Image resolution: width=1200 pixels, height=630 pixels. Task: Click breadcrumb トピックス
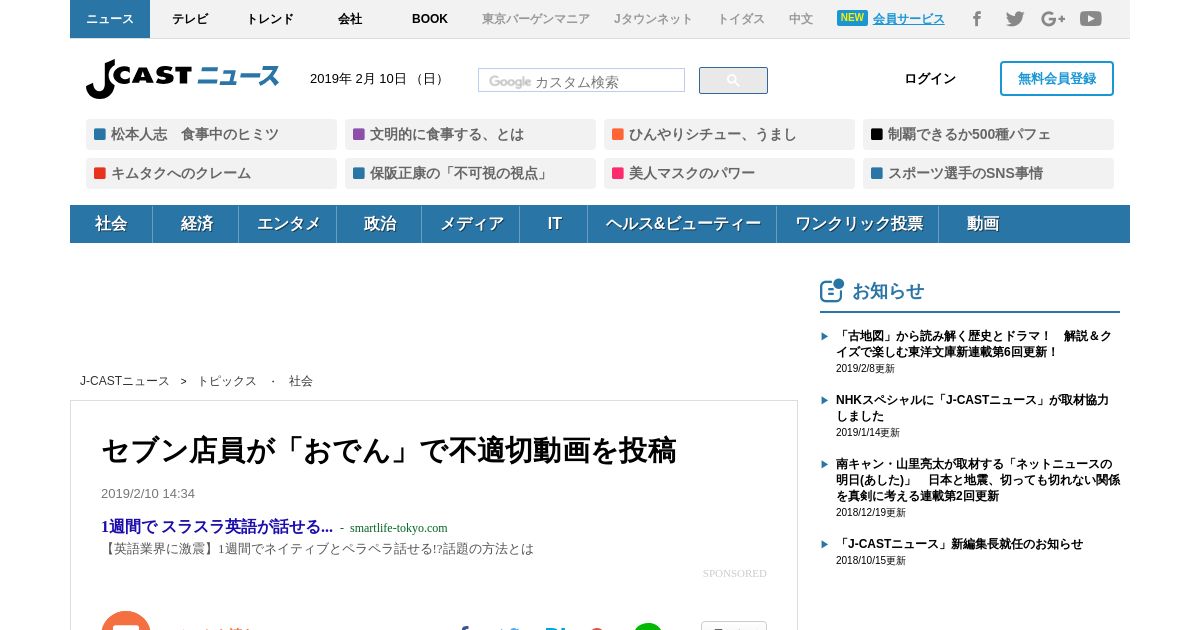pos(227,381)
